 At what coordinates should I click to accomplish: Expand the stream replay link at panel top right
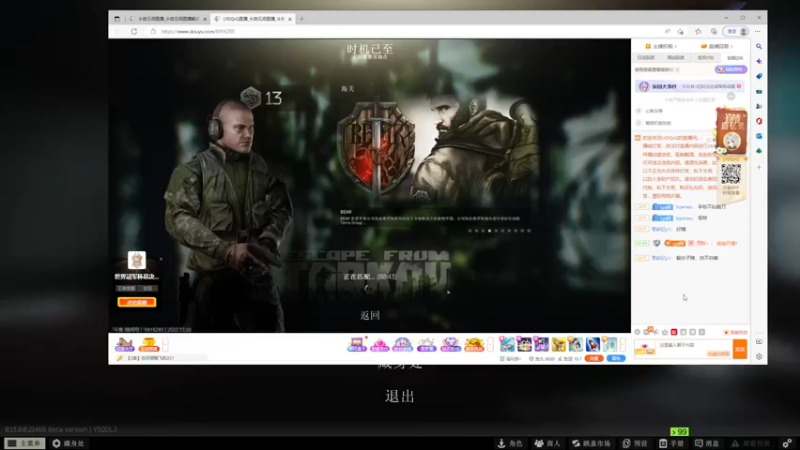coord(717,46)
